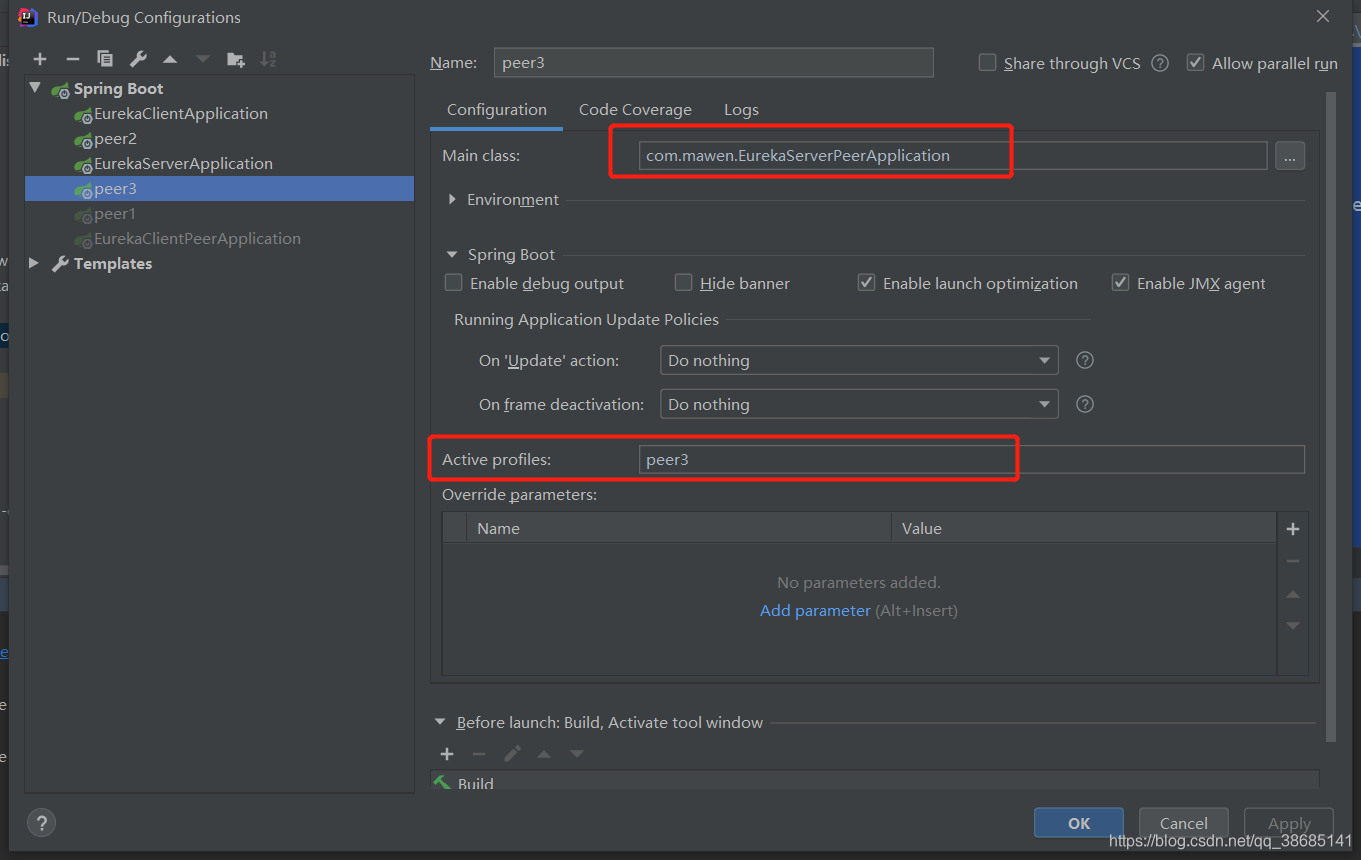
Task: Add a new configuration with the plus icon
Action: (40, 59)
